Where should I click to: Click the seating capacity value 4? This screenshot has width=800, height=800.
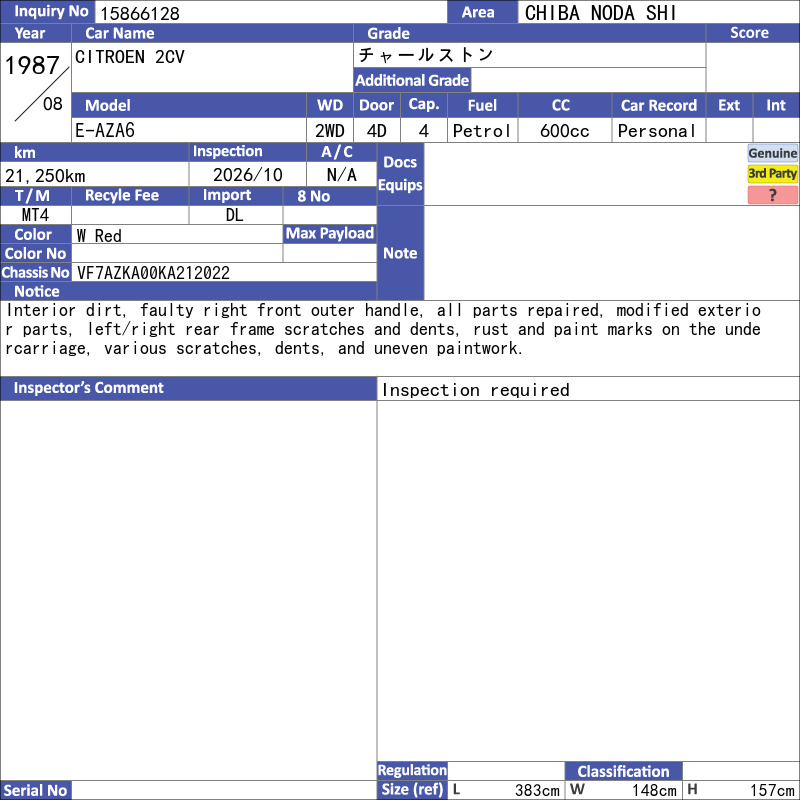pos(423,131)
